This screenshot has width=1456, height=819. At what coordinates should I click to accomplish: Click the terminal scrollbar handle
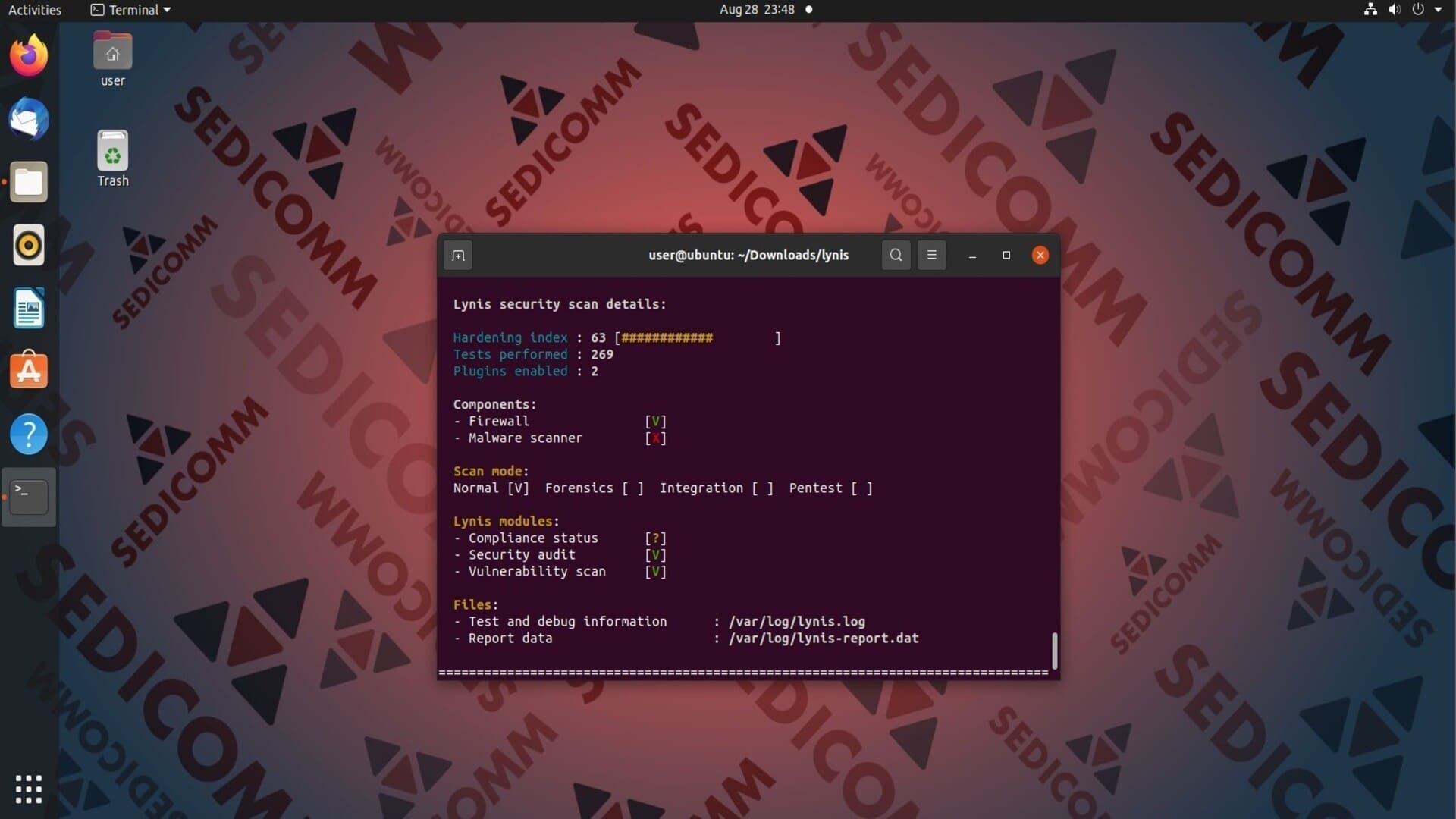pyautogui.click(x=1054, y=651)
